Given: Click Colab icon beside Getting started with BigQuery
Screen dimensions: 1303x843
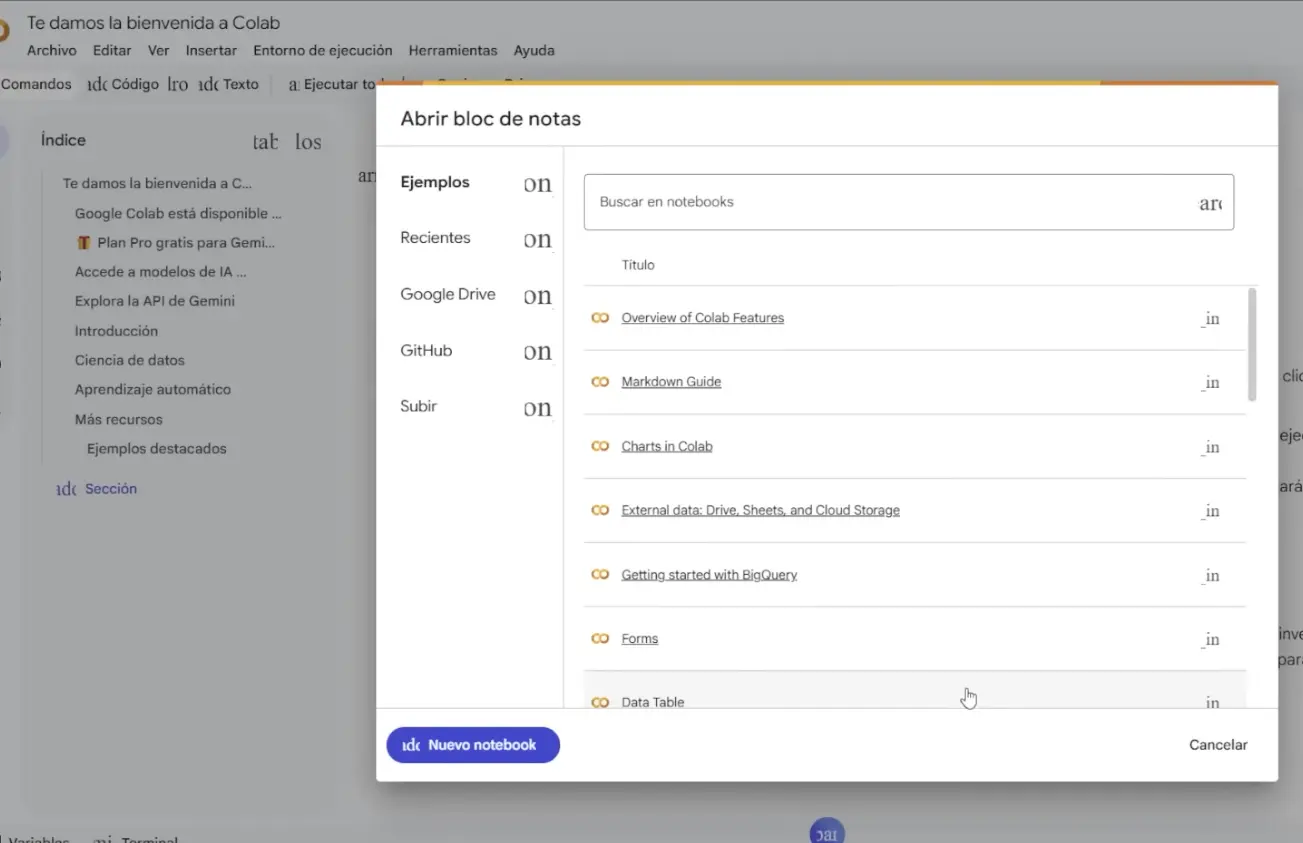Looking at the screenshot, I should point(600,575).
